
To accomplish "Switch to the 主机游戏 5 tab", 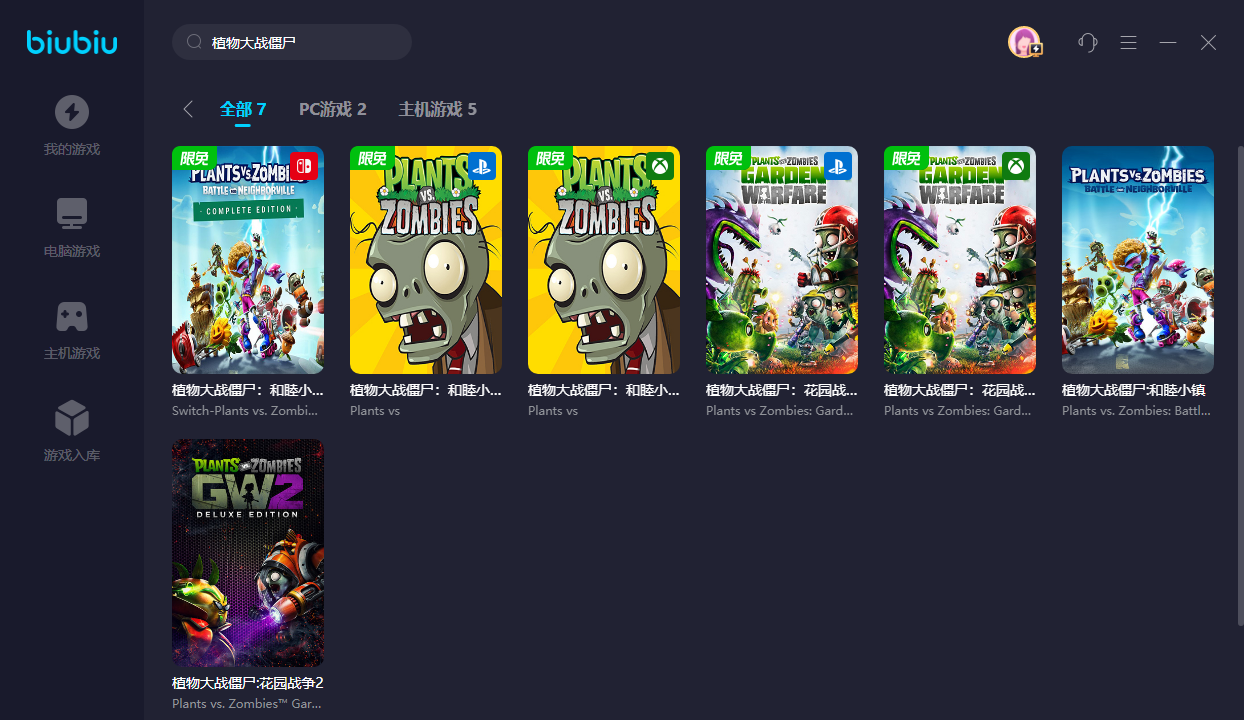I will pyautogui.click(x=437, y=109).
